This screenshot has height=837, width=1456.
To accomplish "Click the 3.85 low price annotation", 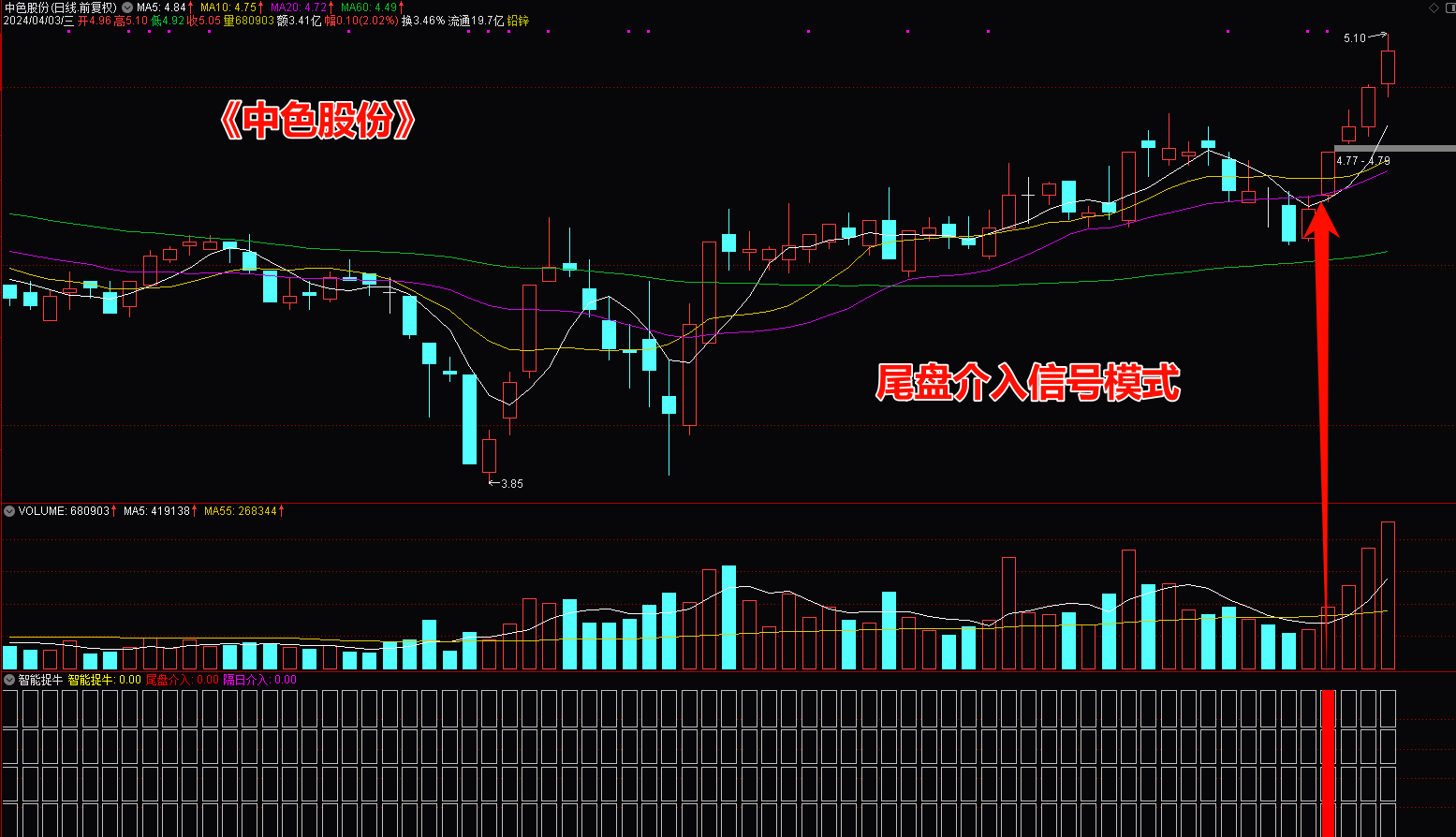I will pyautogui.click(x=512, y=484).
